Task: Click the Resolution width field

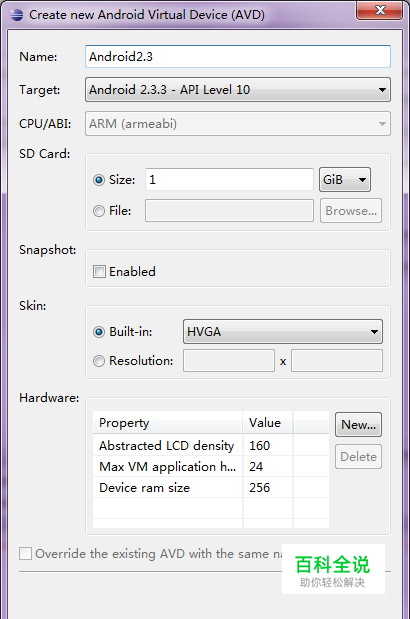Action: (x=229, y=360)
